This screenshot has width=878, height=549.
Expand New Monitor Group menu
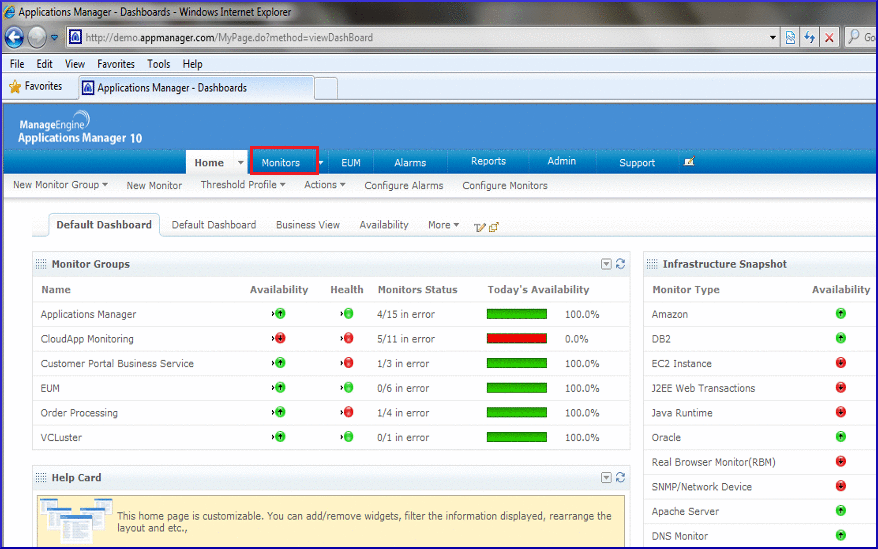point(105,184)
